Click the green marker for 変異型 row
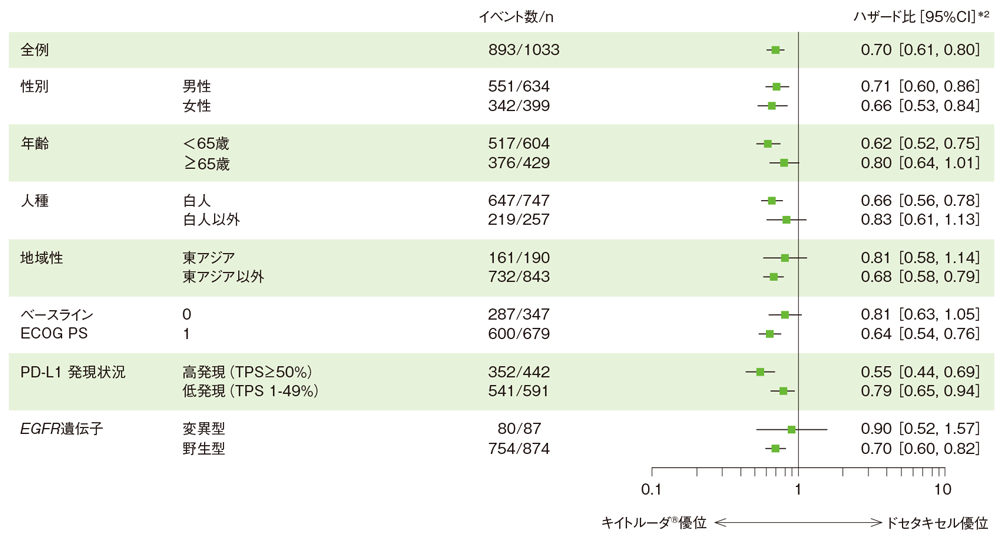Image resolution: width=1000 pixels, height=535 pixels. click(791, 429)
